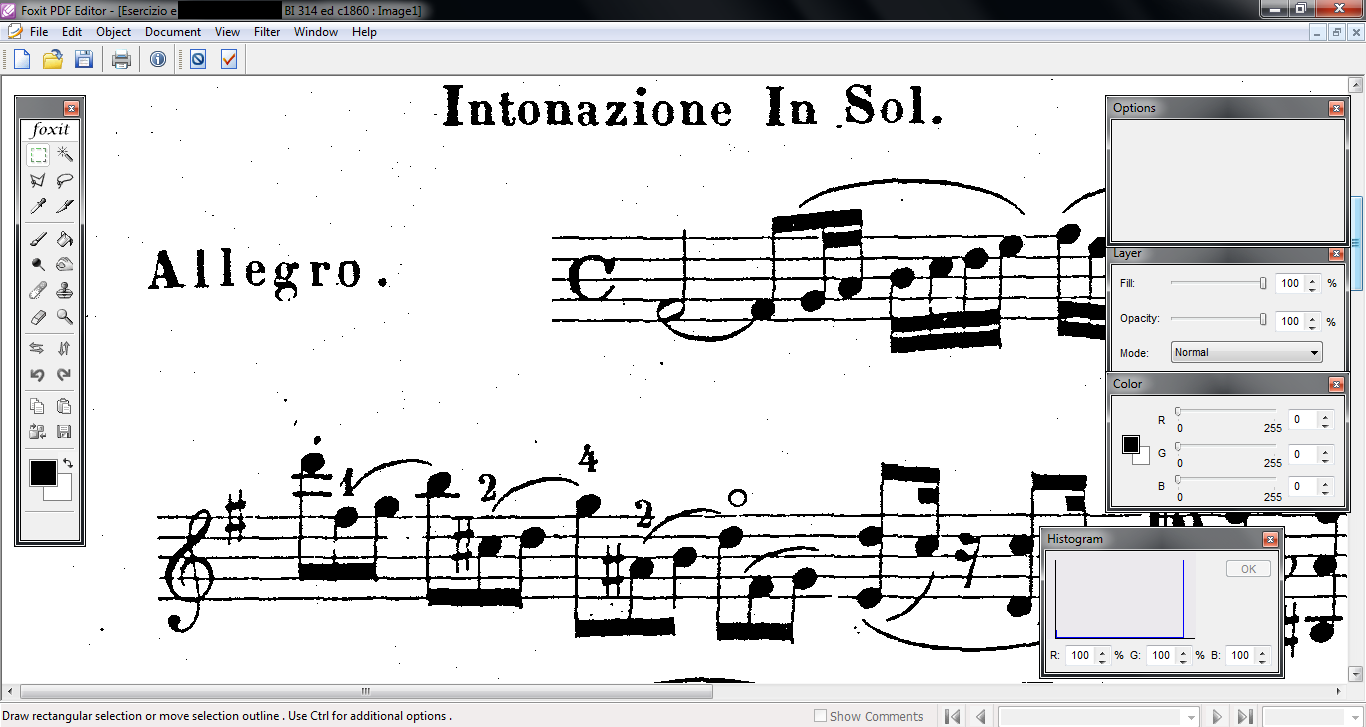The width and height of the screenshot is (1366, 727).
Task: Decrease Histogram G percentage stepper
Action: [1183, 660]
